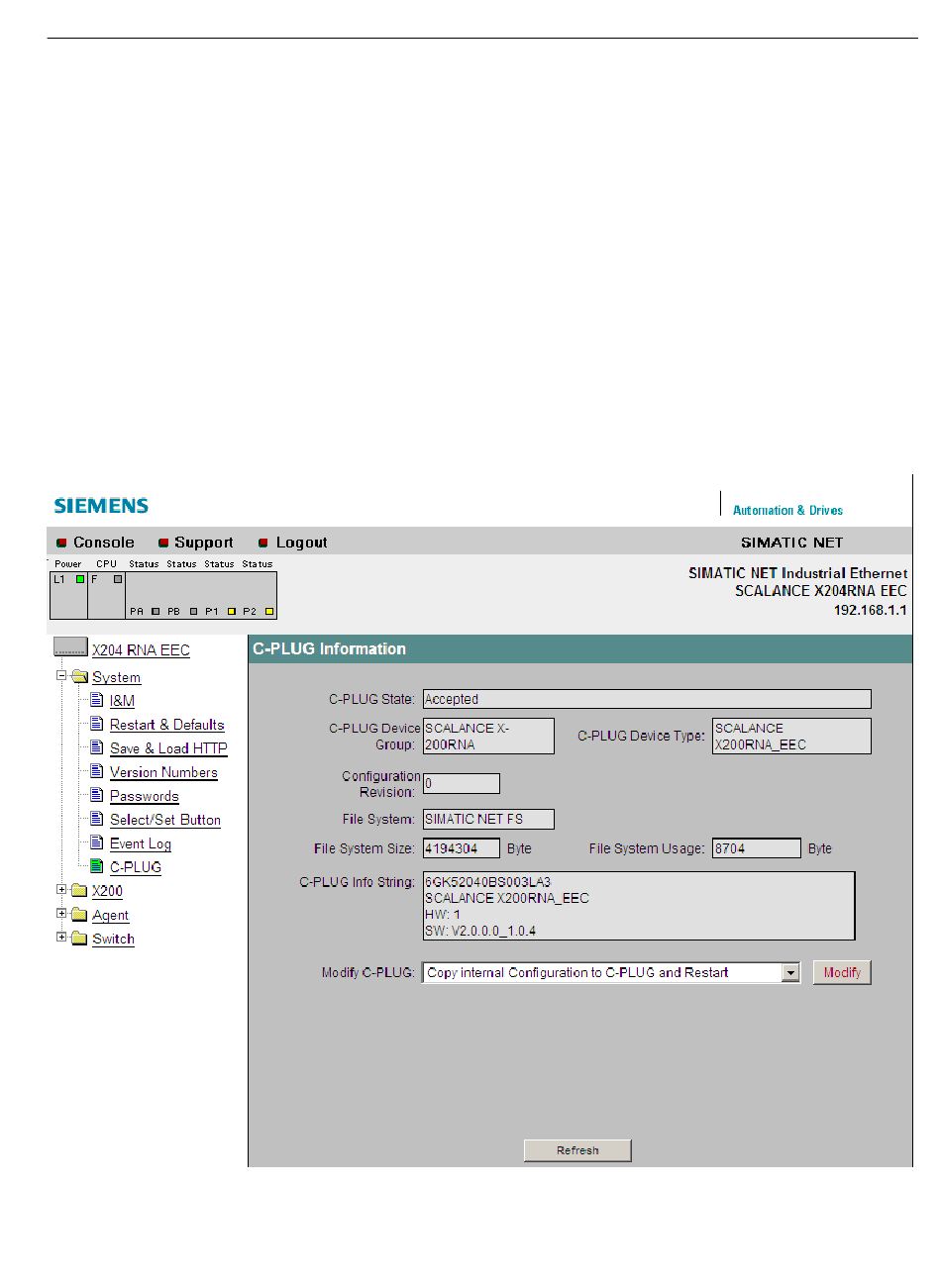Click the red bullet beside Console
Screen dimensions: 941x1288
[x=62, y=543]
